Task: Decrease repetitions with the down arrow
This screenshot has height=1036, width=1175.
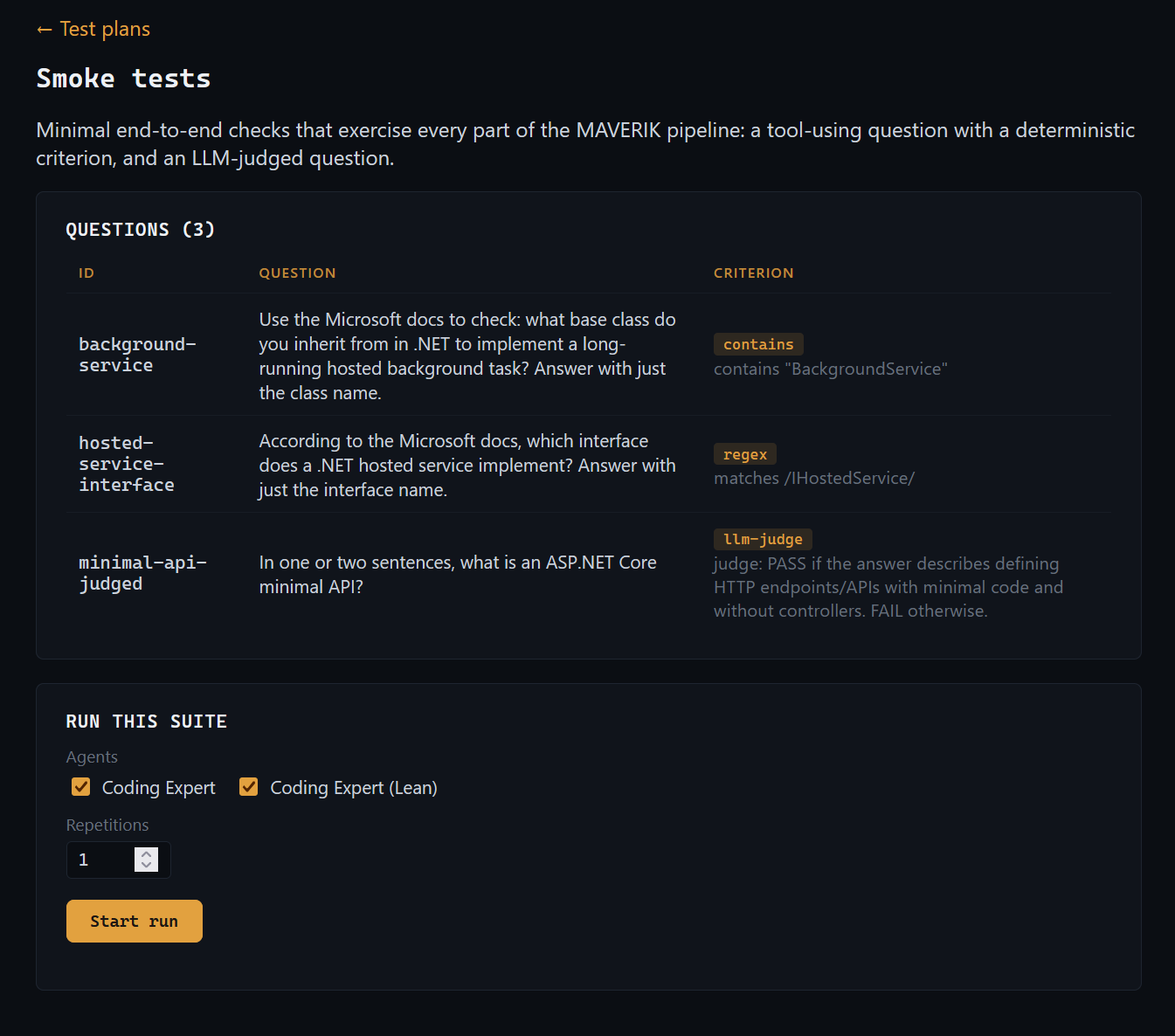Action: point(146,866)
